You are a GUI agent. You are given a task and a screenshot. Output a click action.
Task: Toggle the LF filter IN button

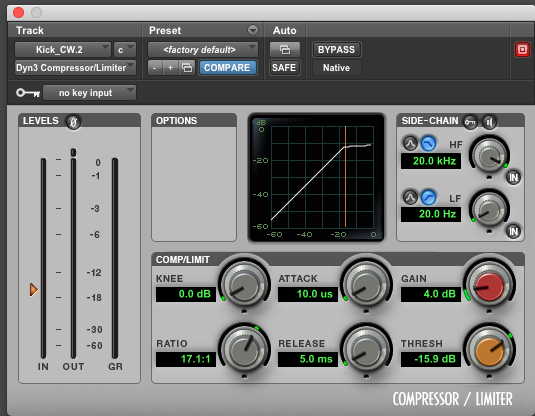pos(513,232)
